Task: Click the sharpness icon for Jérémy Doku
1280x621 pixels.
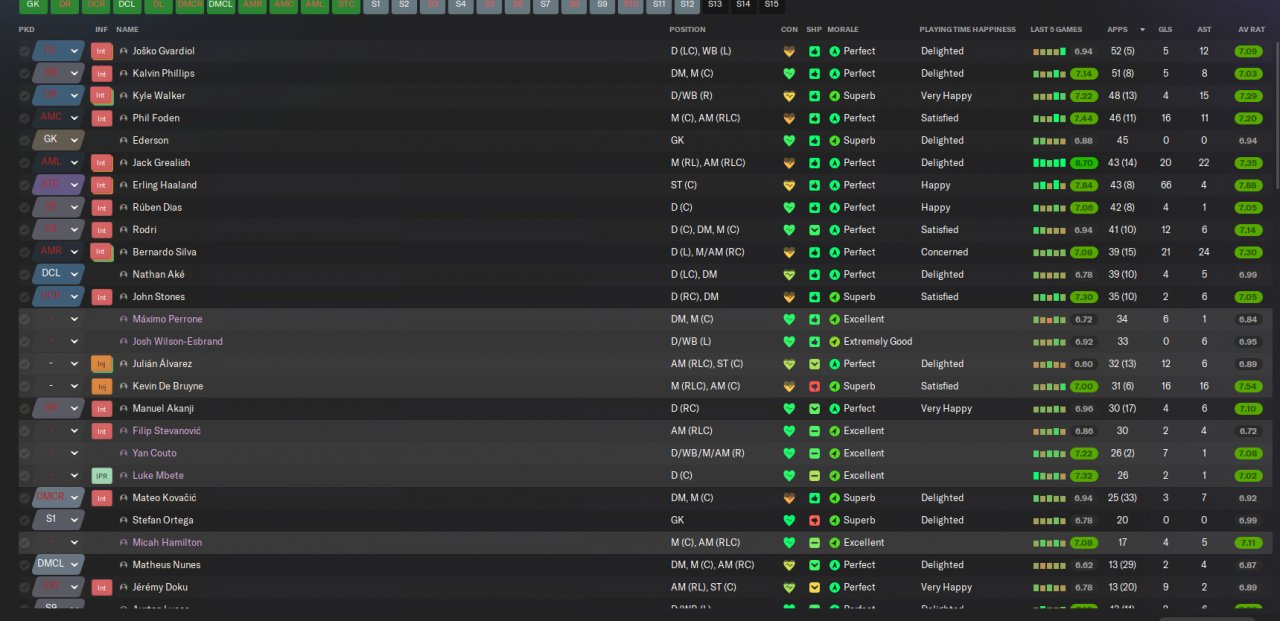Action: 814,587
